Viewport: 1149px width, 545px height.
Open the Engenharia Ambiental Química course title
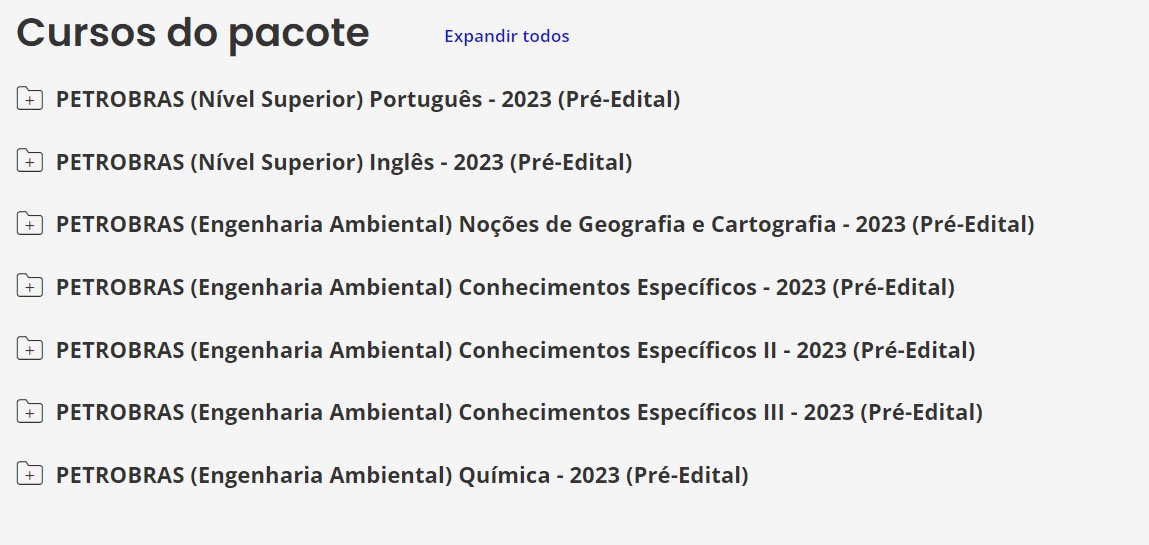tap(402, 475)
